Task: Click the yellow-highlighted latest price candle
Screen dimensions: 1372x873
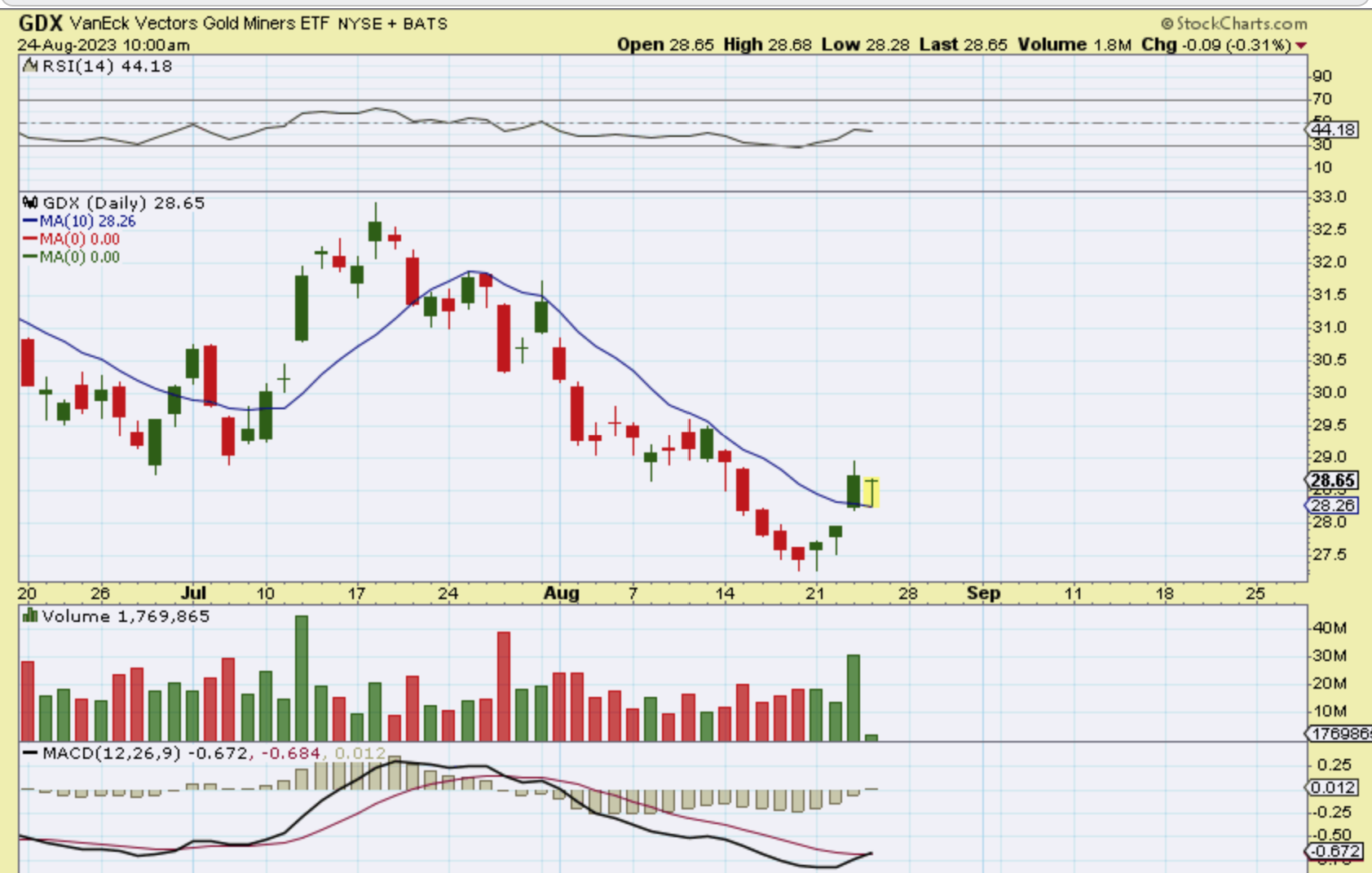Action: [871, 492]
